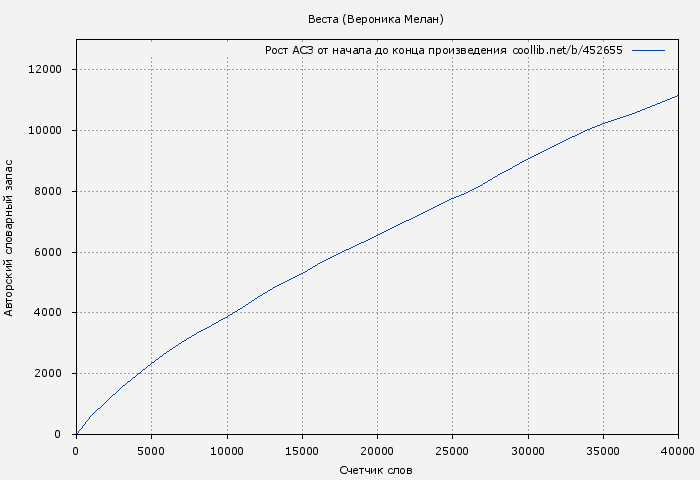Click the 2000 y-axis tick label
Viewport: 700px width, 480px height.
49,374
